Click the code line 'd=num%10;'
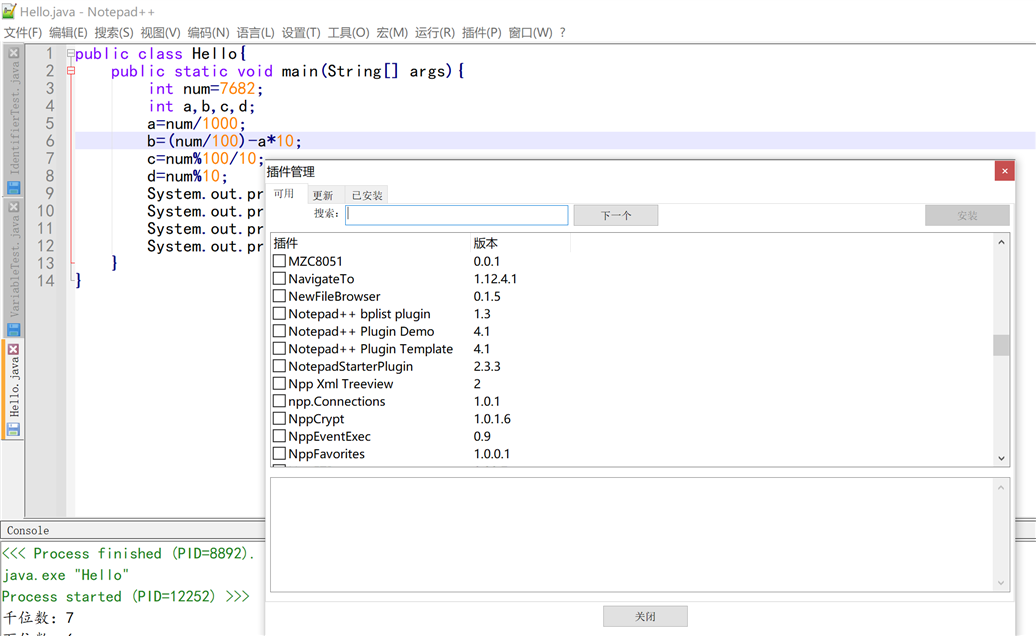 (187, 176)
